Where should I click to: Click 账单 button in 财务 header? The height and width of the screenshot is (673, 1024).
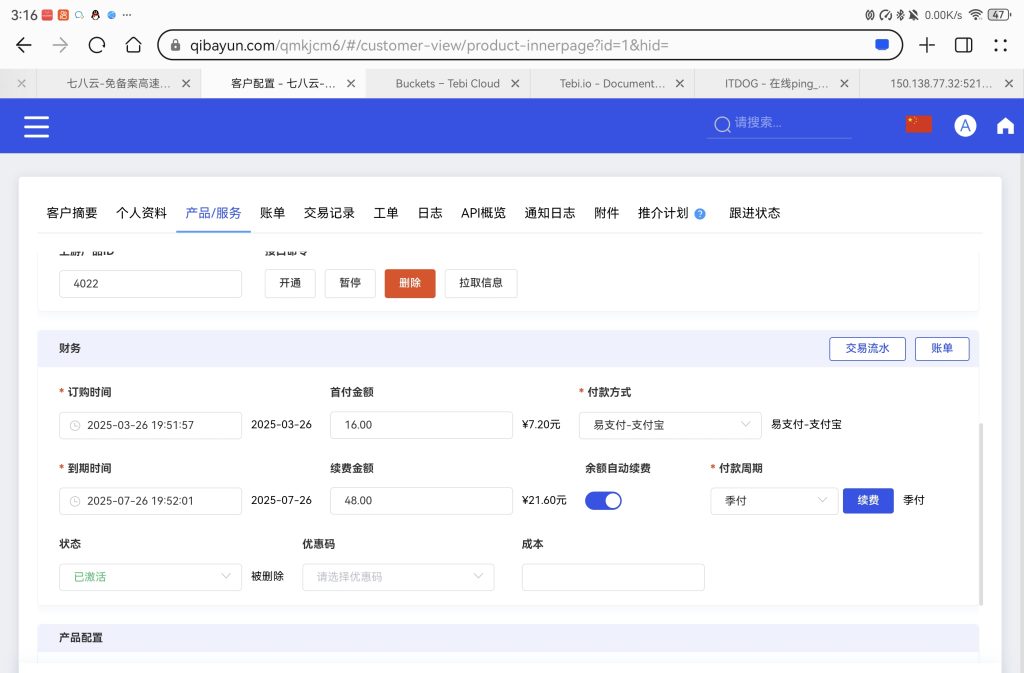(942, 349)
